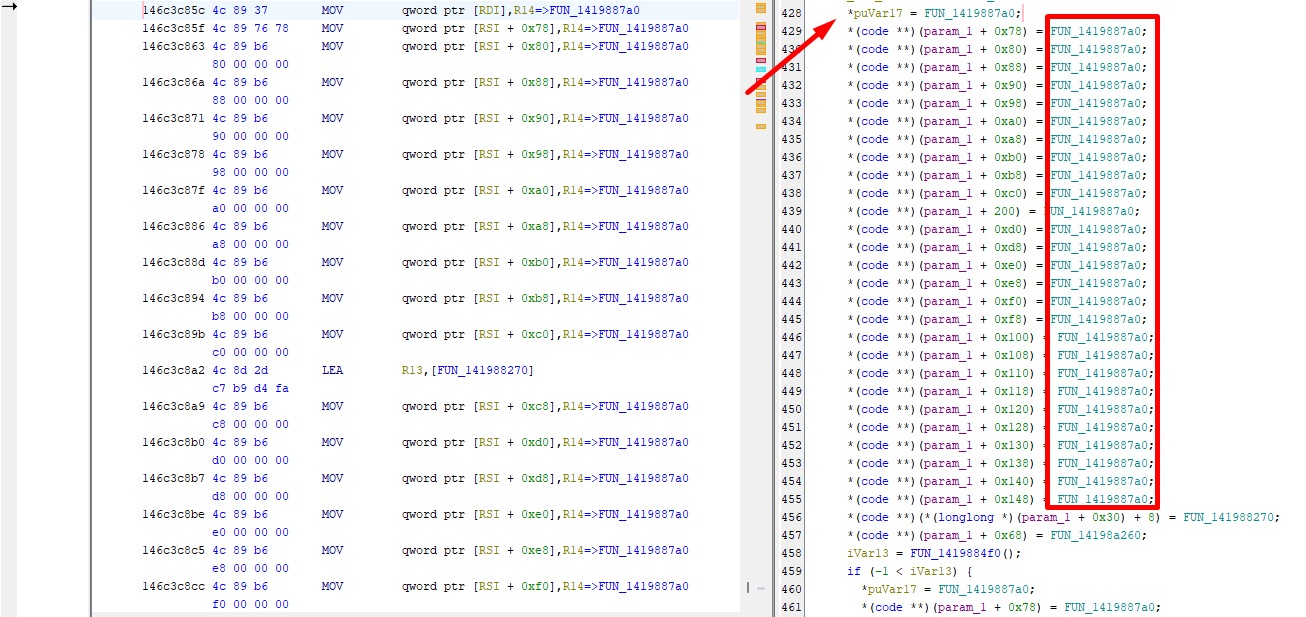1306x617 pixels.
Task: Select address 146c3c88d in the listing
Action: (x=173, y=262)
